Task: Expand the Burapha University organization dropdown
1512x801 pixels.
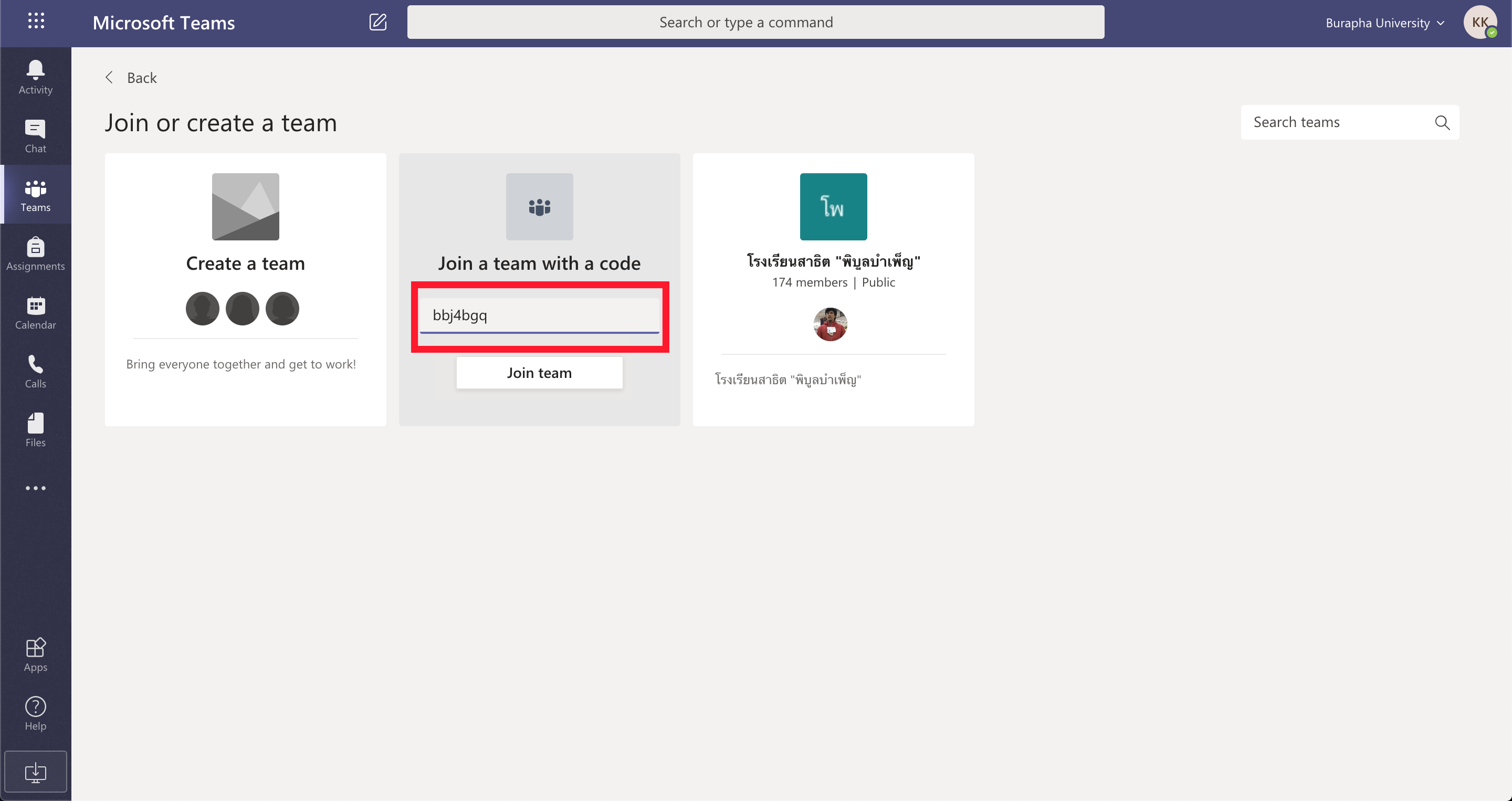Action: pyautogui.click(x=1384, y=23)
